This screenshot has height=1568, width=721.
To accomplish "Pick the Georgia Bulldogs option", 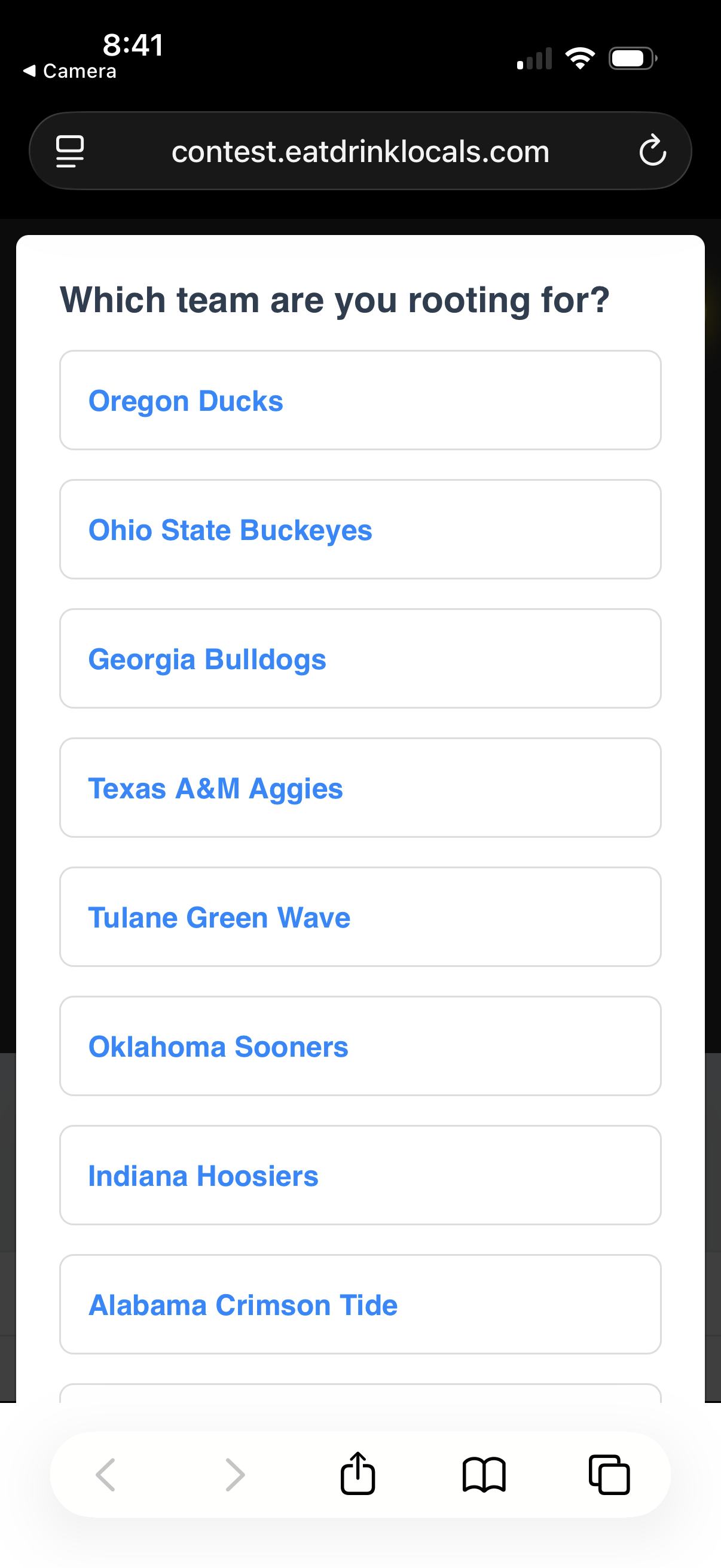I will pos(360,658).
